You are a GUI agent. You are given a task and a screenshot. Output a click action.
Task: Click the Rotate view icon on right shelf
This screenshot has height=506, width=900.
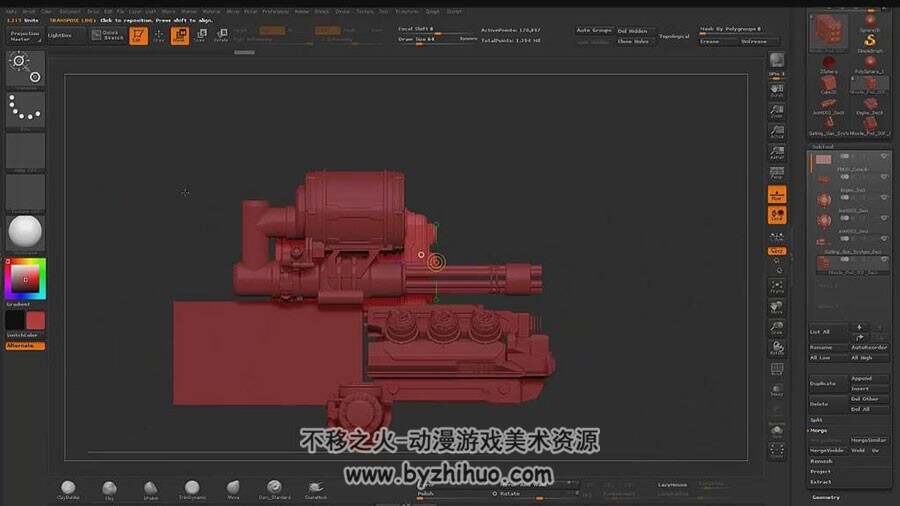coord(777,349)
